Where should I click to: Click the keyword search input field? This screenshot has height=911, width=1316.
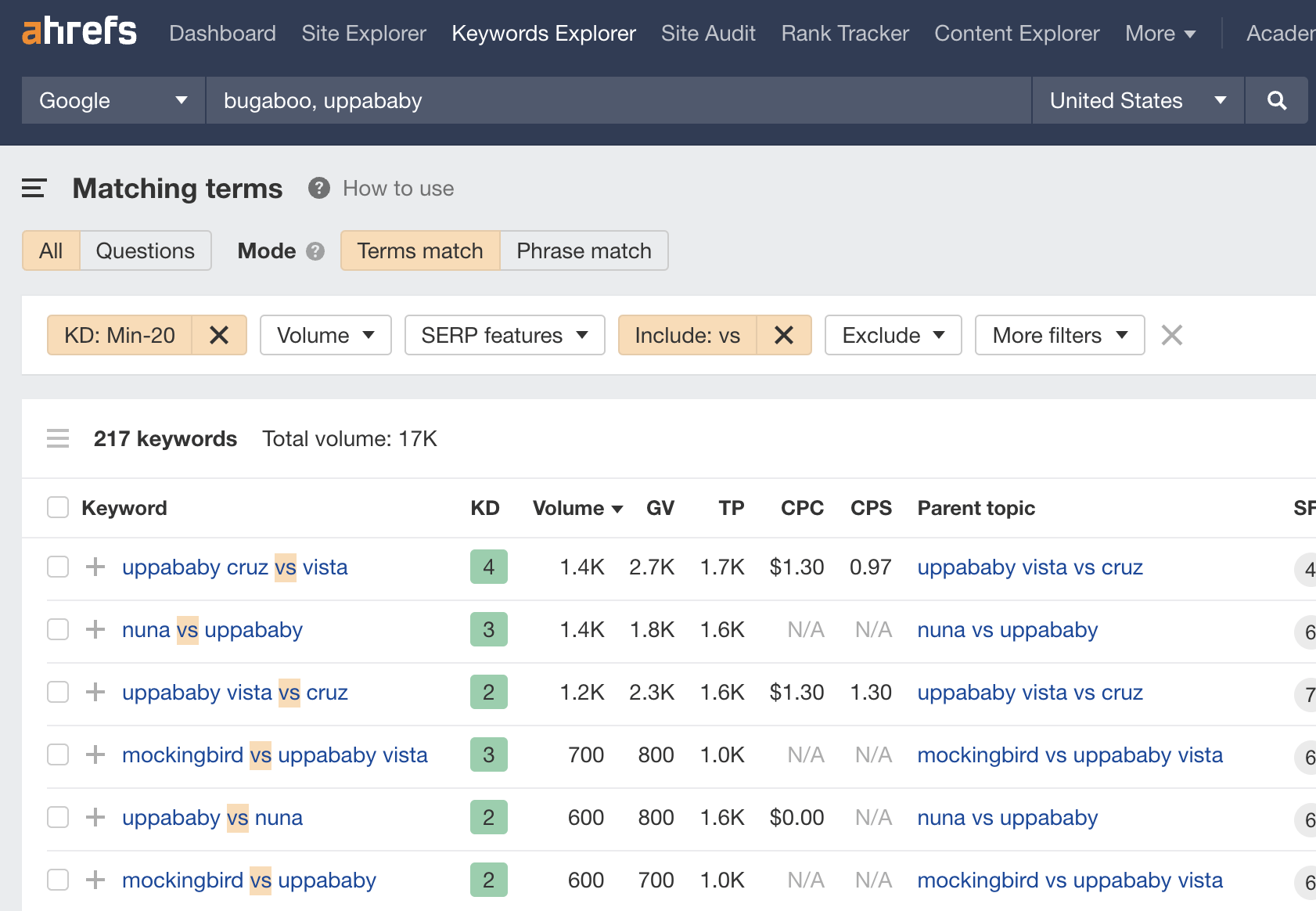pyautogui.click(x=617, y=100)
